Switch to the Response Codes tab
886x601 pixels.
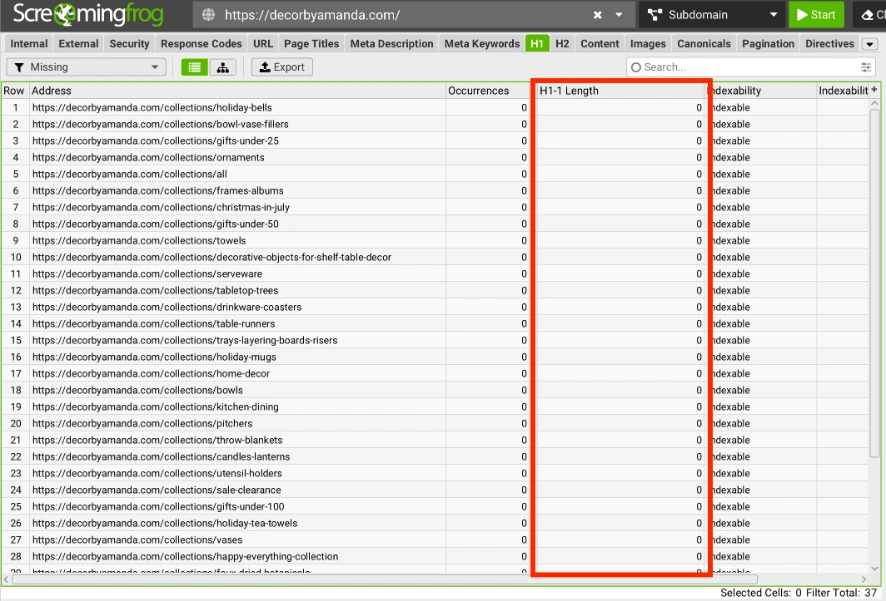click(201, 44)
